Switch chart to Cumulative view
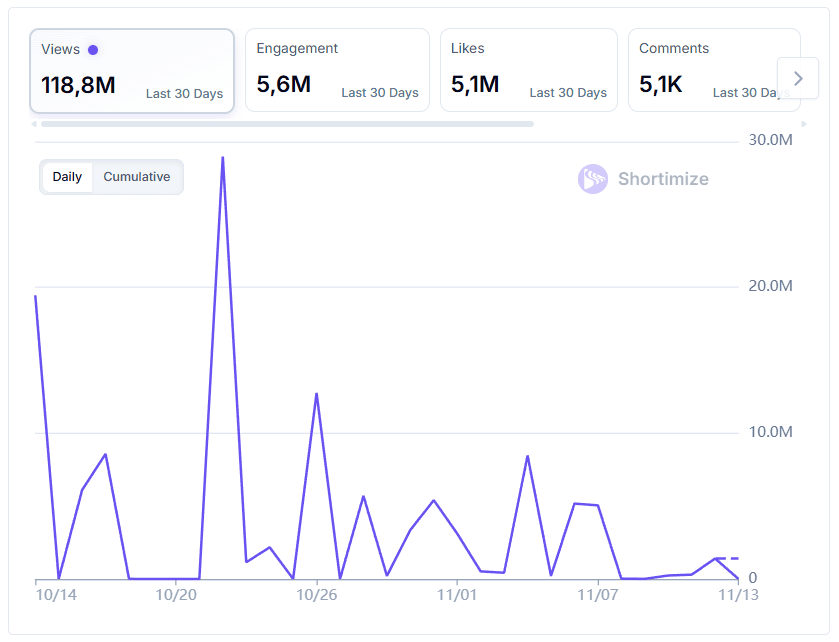Image resolution: width=839 pixels, height=642 pixels. 137,177
